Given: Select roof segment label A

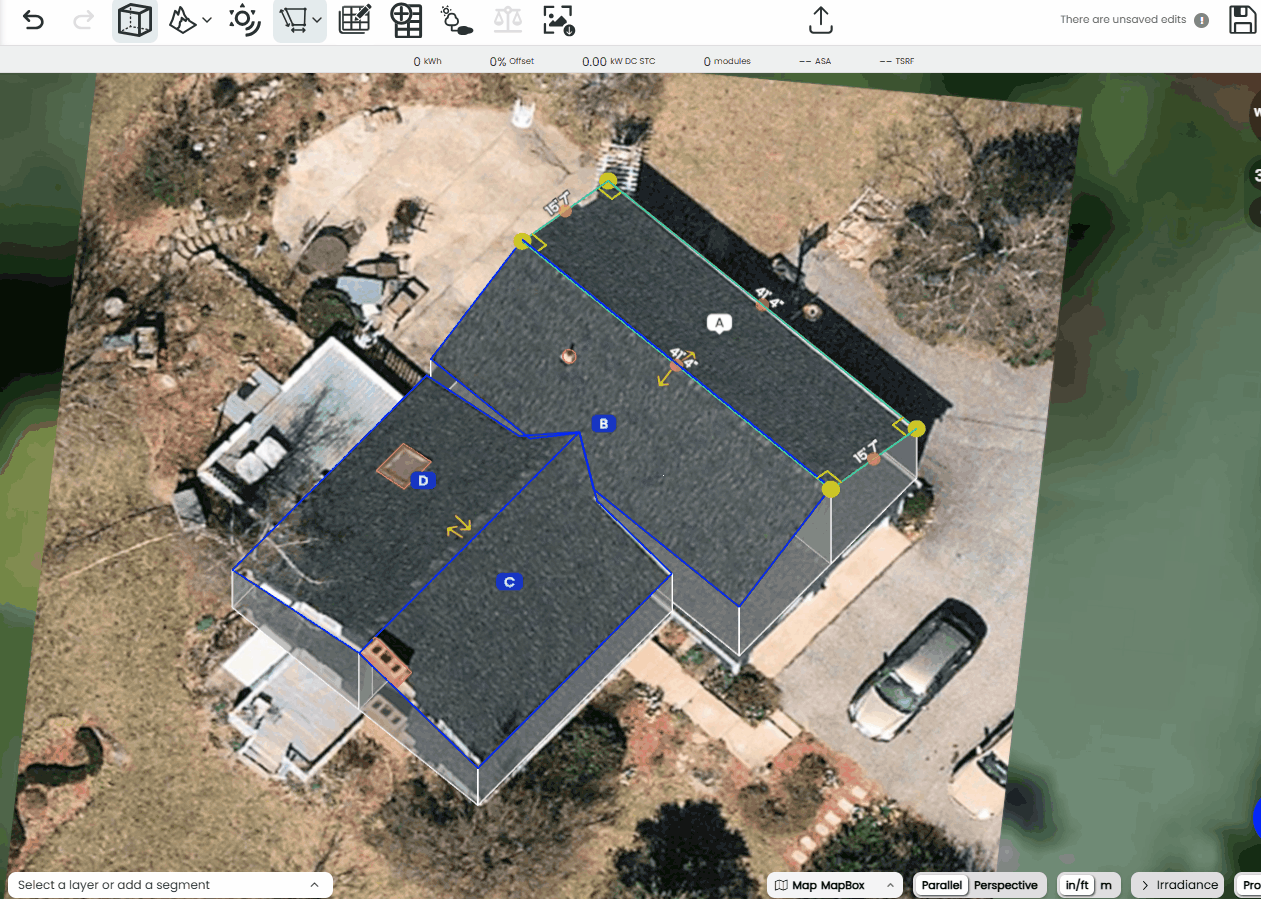Looking at the screenshot, I should [718, 322].
